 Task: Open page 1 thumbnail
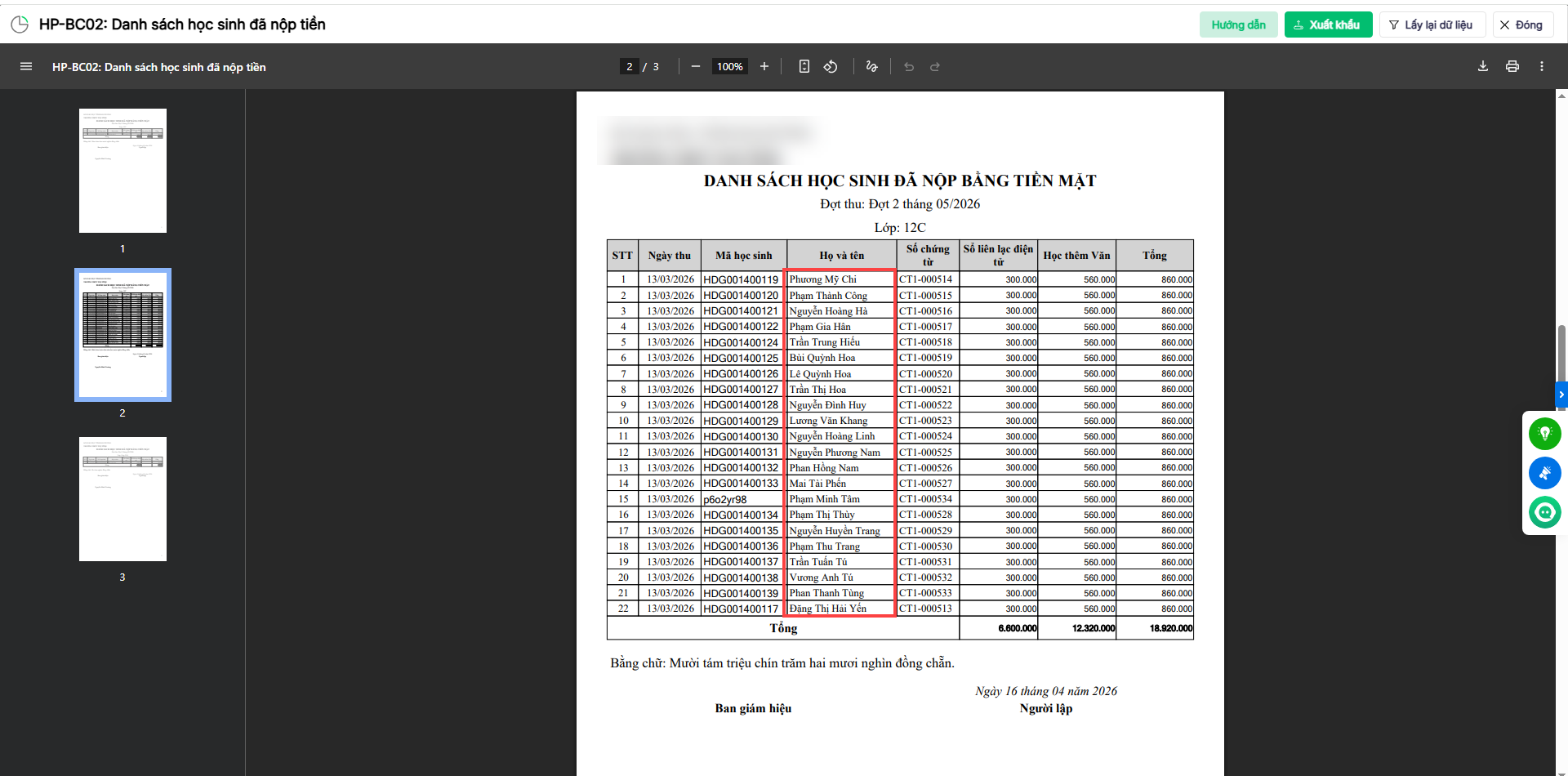pyautogui.click(x=122, y=171)
